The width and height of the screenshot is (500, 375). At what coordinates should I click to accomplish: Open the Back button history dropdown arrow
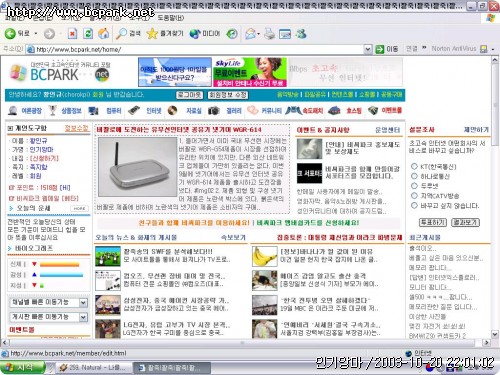[x=36, y=34]
